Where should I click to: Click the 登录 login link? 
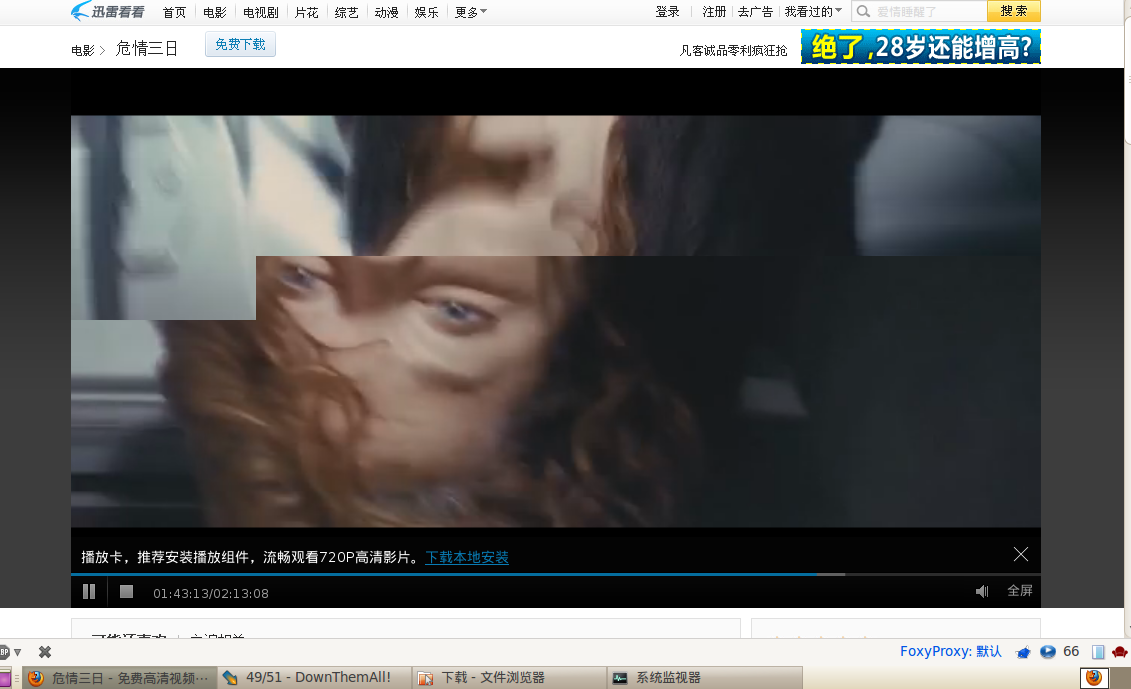[x=667, y=12]
